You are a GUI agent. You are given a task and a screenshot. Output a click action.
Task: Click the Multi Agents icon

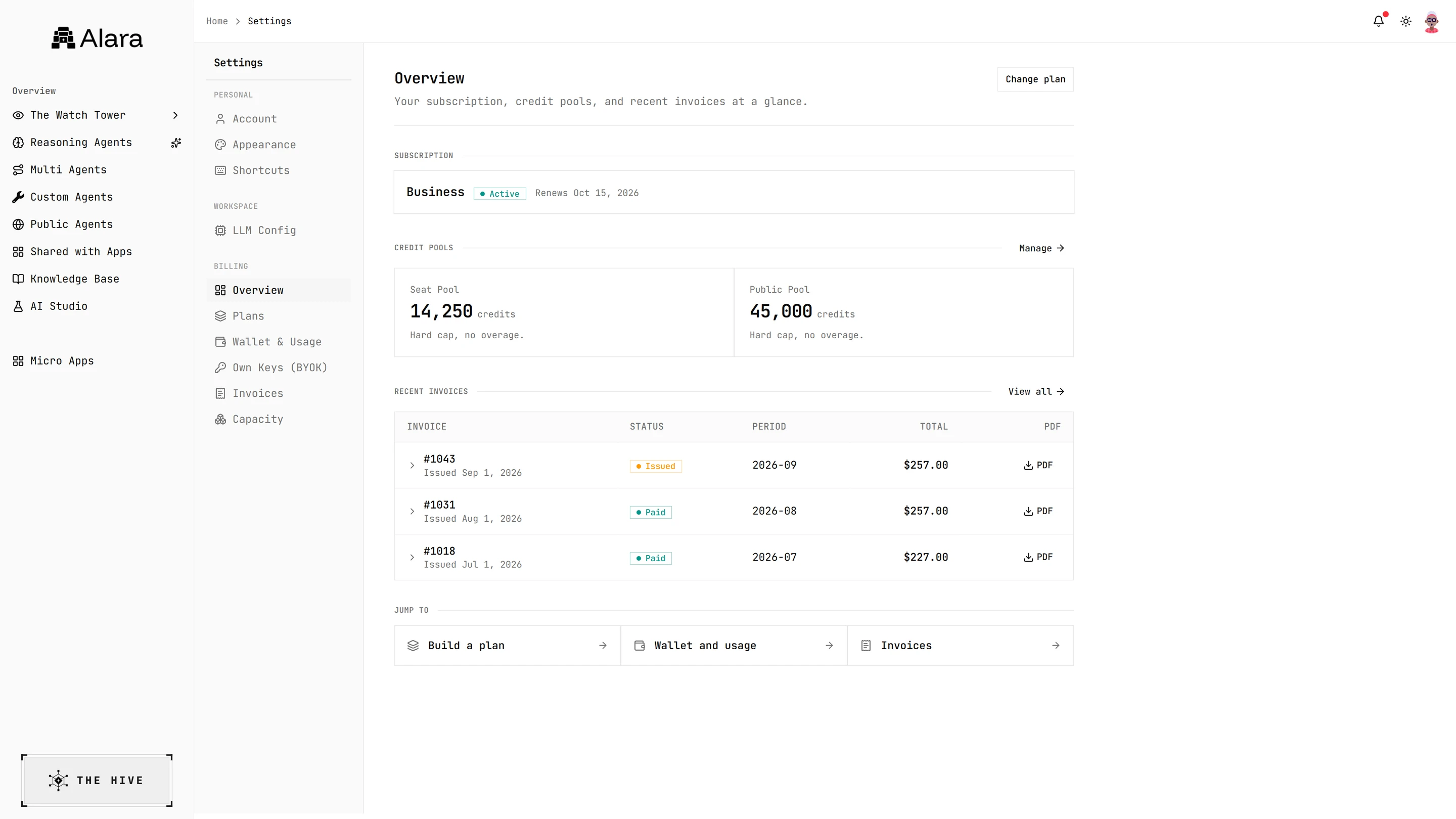pyautogui.click(x=18, y=169)
